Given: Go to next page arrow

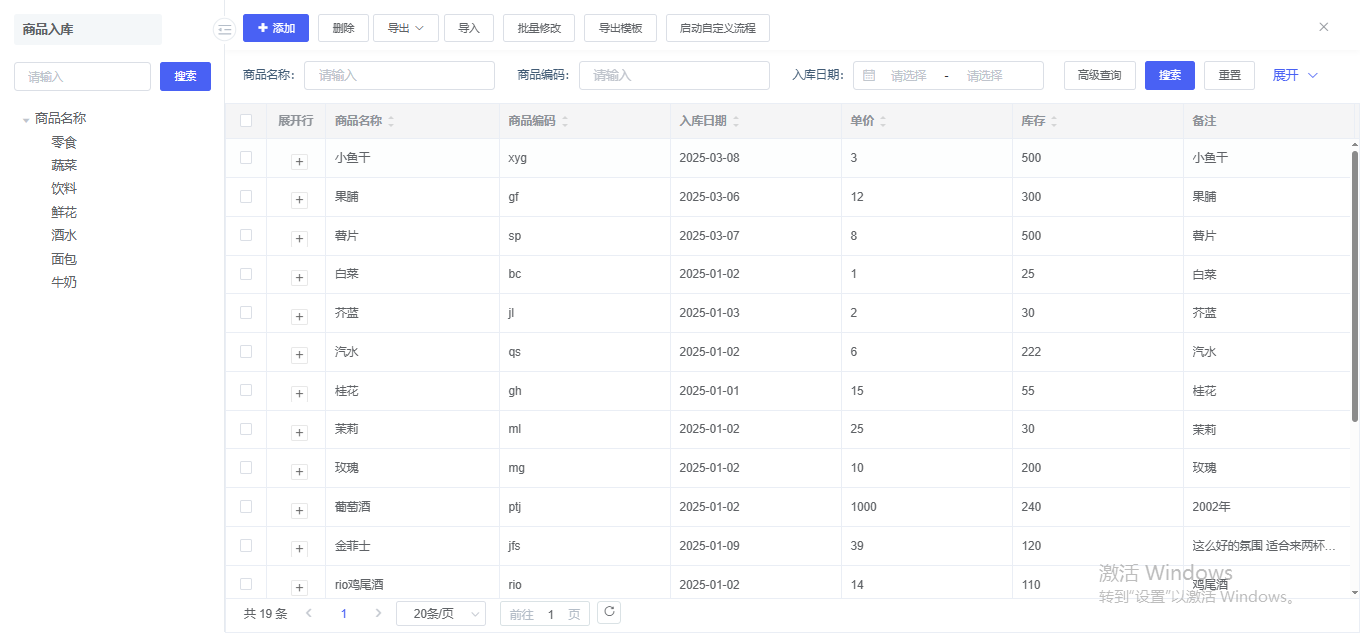Looking at the screenshot, I should point(378,614).
